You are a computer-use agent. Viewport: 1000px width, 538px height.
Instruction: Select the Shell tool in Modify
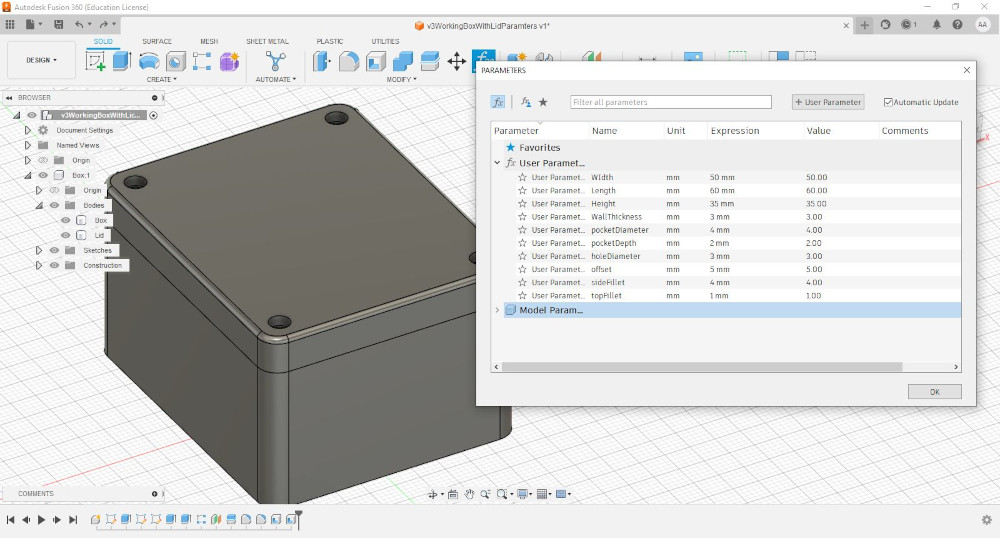pos(376,62)
